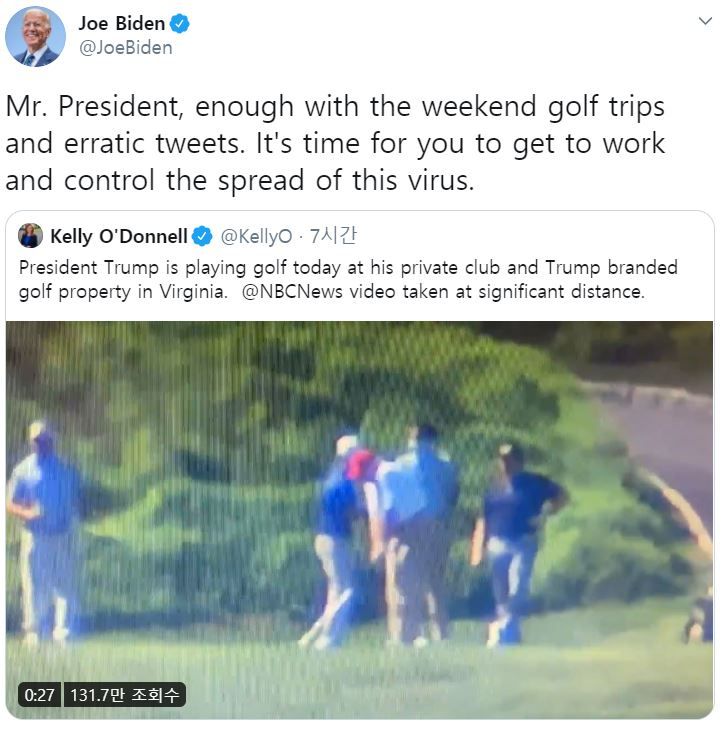Open Joe Biden's profile picture
725x735 pixels.
point(35,36)
